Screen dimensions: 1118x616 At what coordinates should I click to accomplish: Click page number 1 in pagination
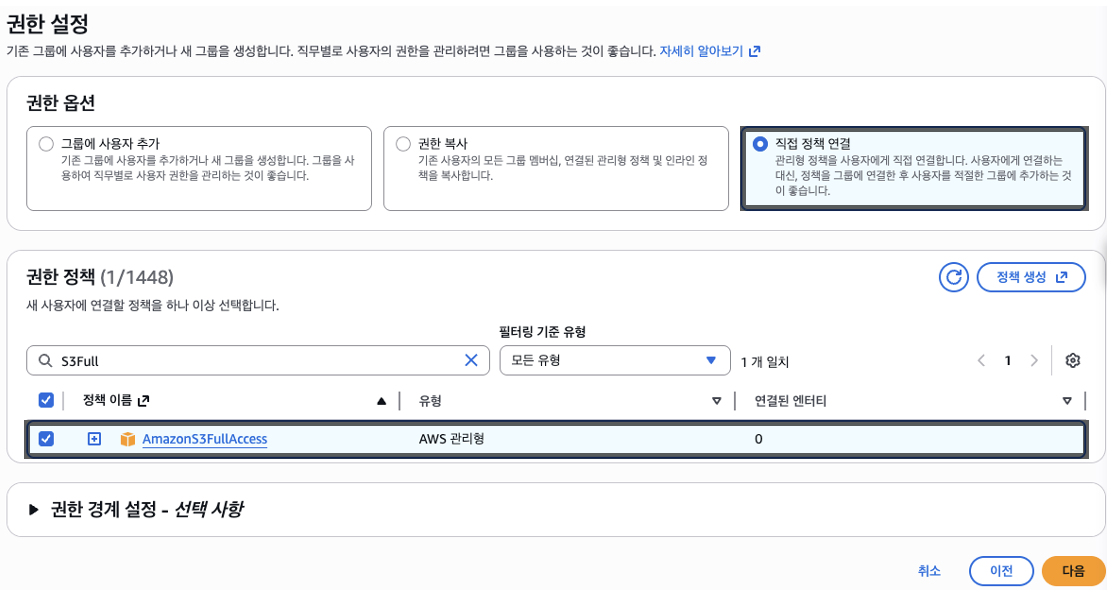(x=1007, y=361)
